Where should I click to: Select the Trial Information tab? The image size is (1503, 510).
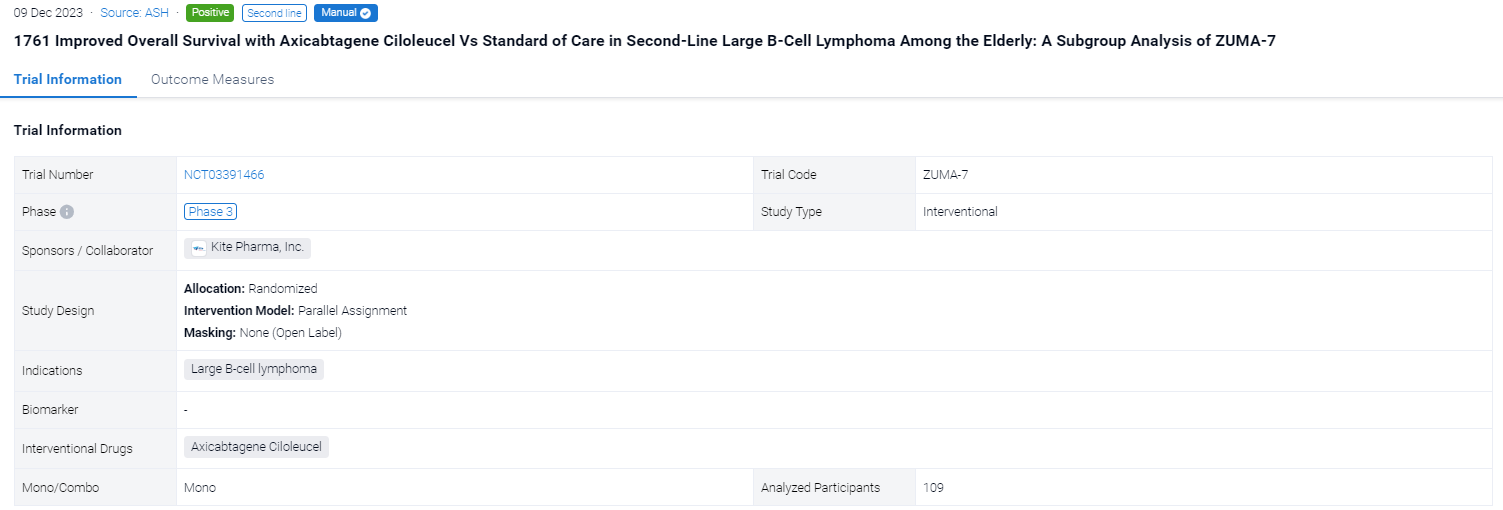(x=68, y=79)
